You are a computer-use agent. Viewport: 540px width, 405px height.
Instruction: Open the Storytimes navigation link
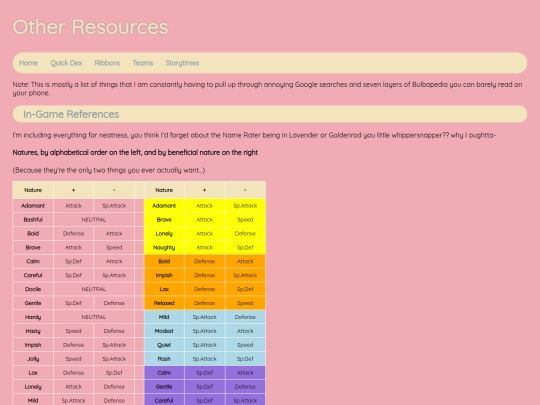click(x=182, y=63)
